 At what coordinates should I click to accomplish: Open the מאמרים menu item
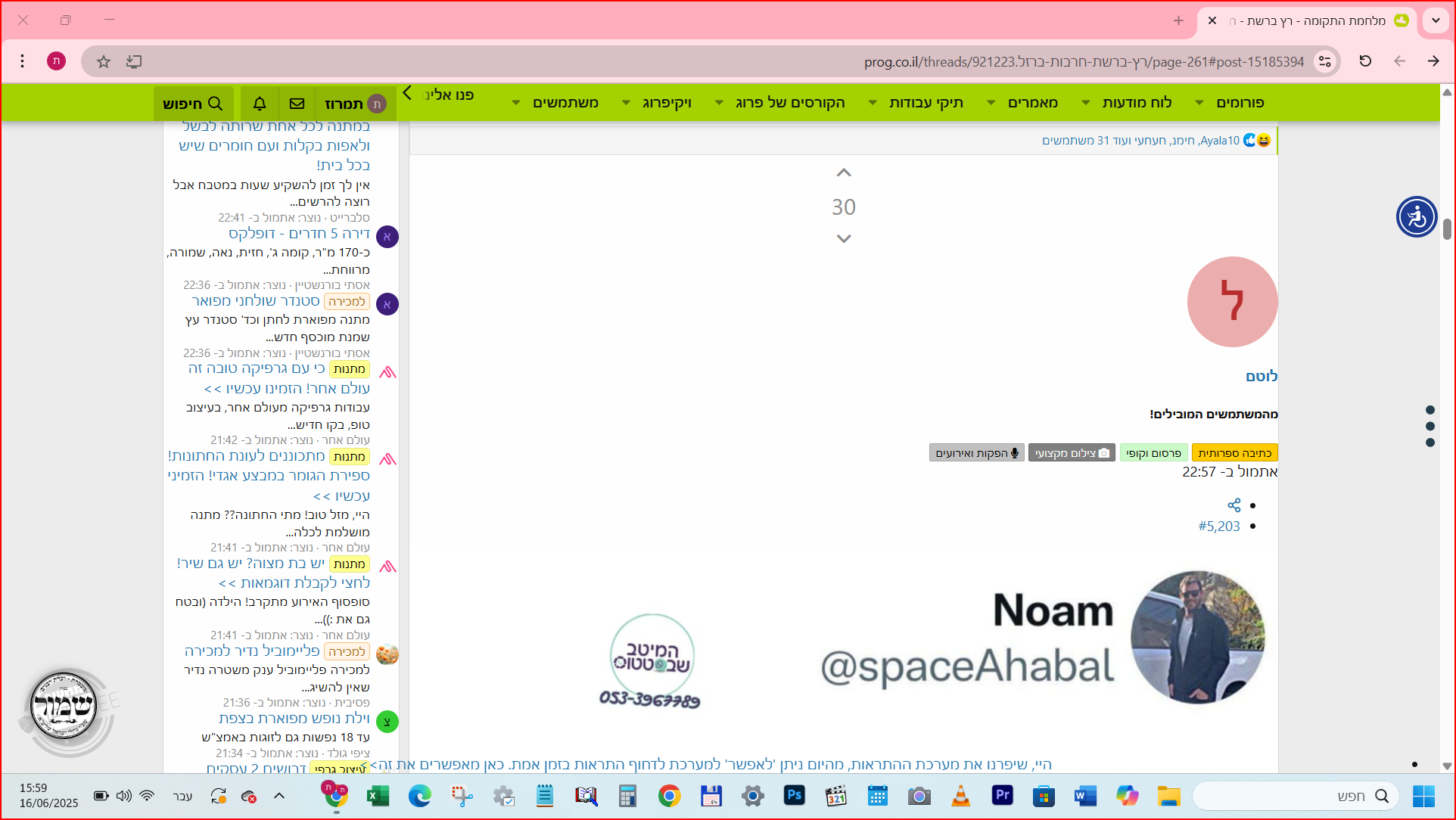coord(1032,103)
